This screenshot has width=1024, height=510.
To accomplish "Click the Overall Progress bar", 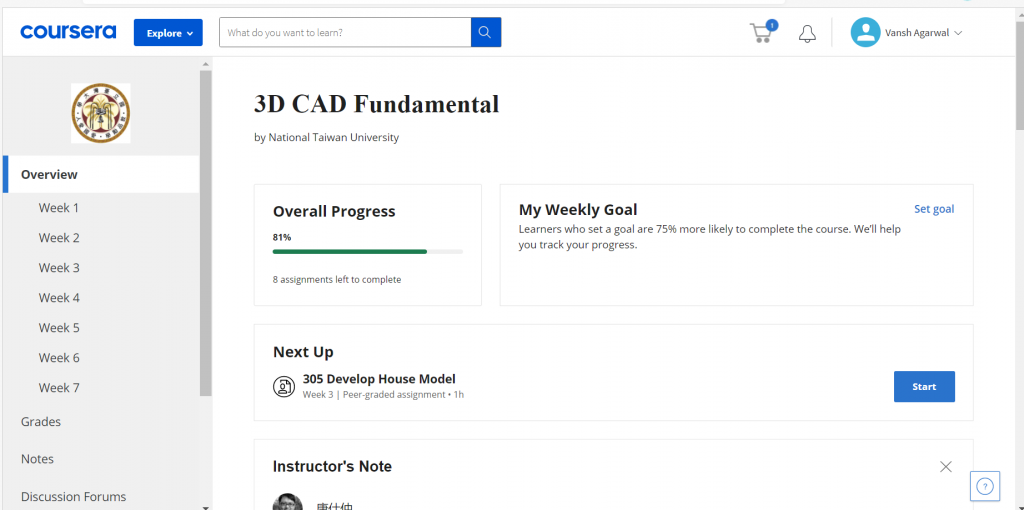I will click(368, 251).
